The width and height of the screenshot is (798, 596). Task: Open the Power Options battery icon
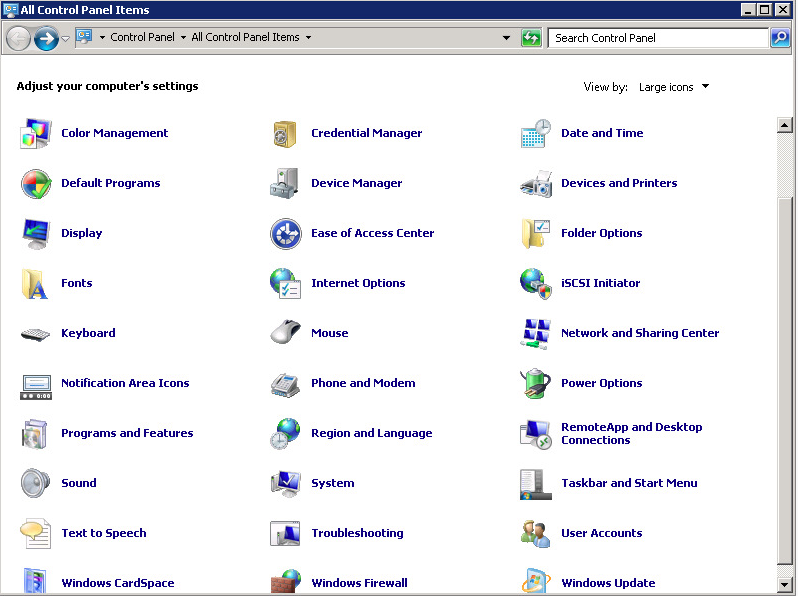(x=536, y=383)
